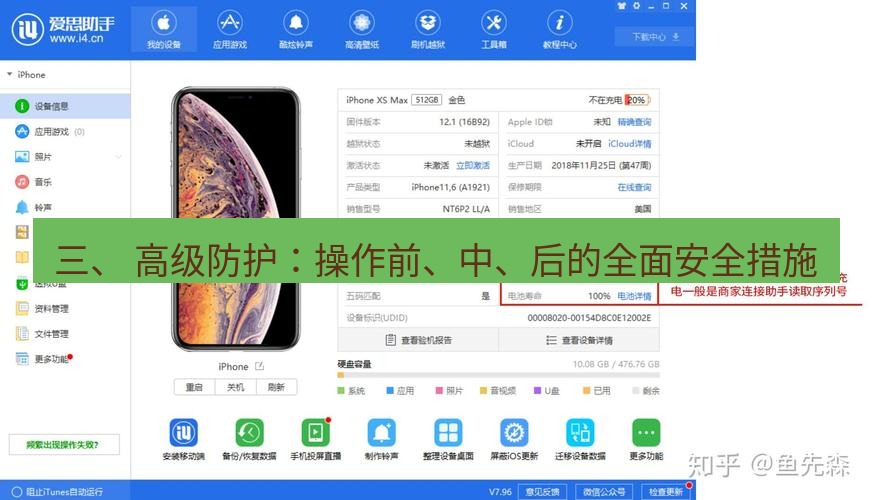The width and height of the screenshot is (872, 500).
Task: Click the V7.96 version label
Action: [x=500, y=492]
